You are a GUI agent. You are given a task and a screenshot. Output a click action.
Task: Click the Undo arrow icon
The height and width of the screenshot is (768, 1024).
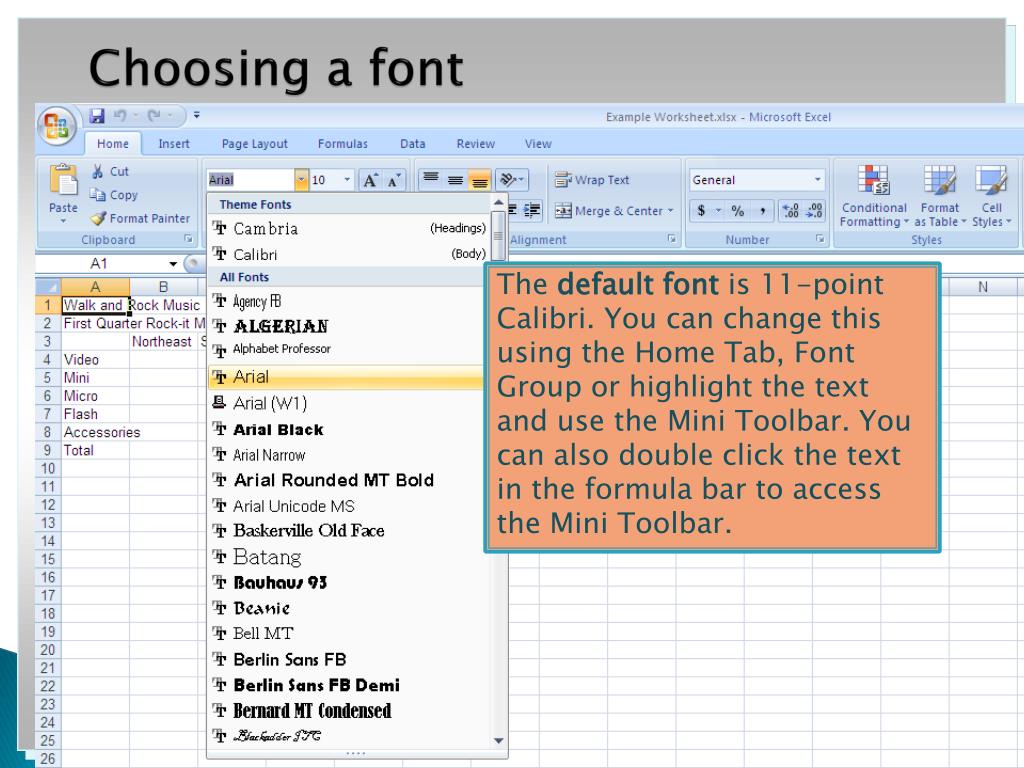(120, 116)
